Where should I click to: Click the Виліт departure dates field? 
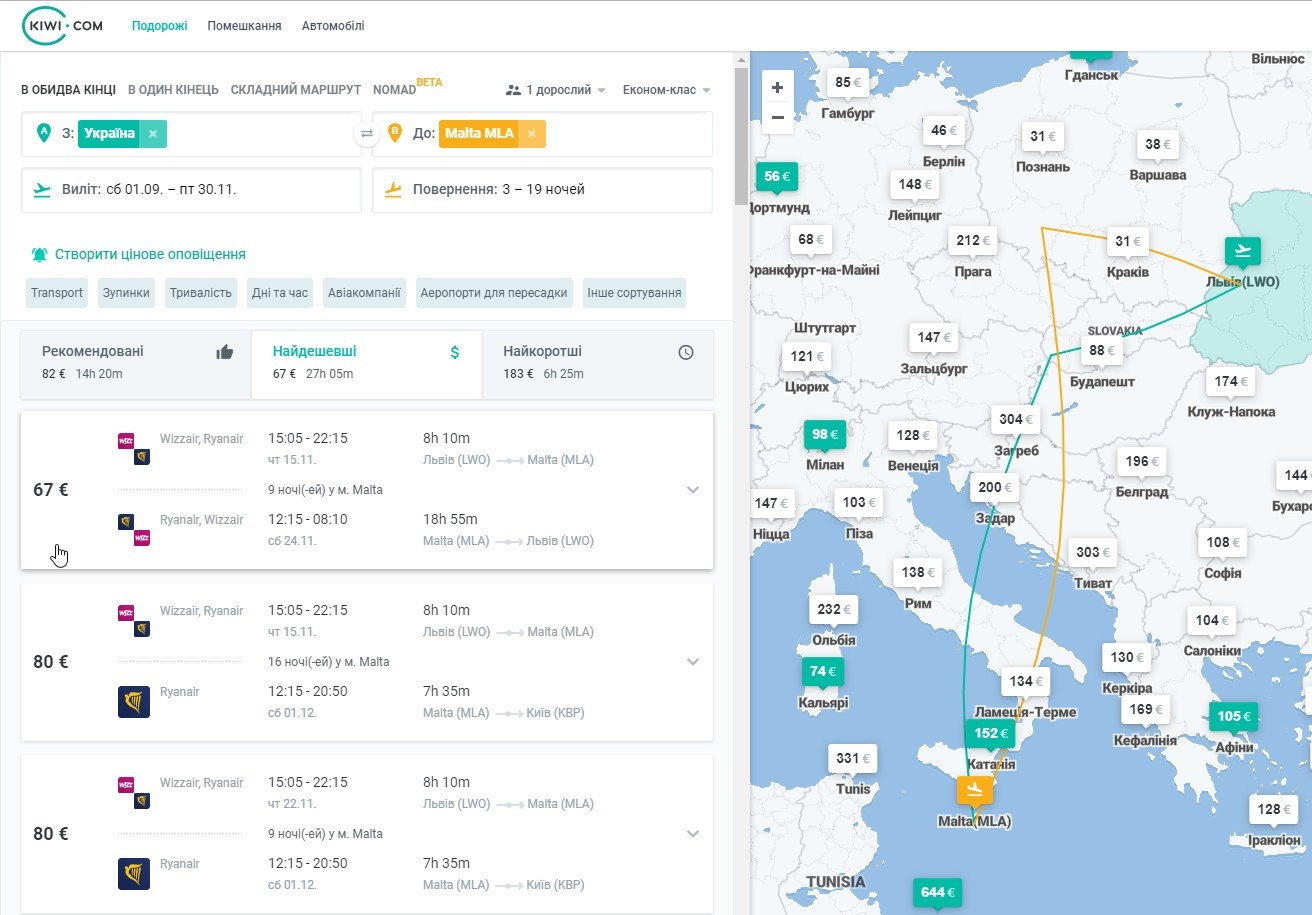click(191, 190)
